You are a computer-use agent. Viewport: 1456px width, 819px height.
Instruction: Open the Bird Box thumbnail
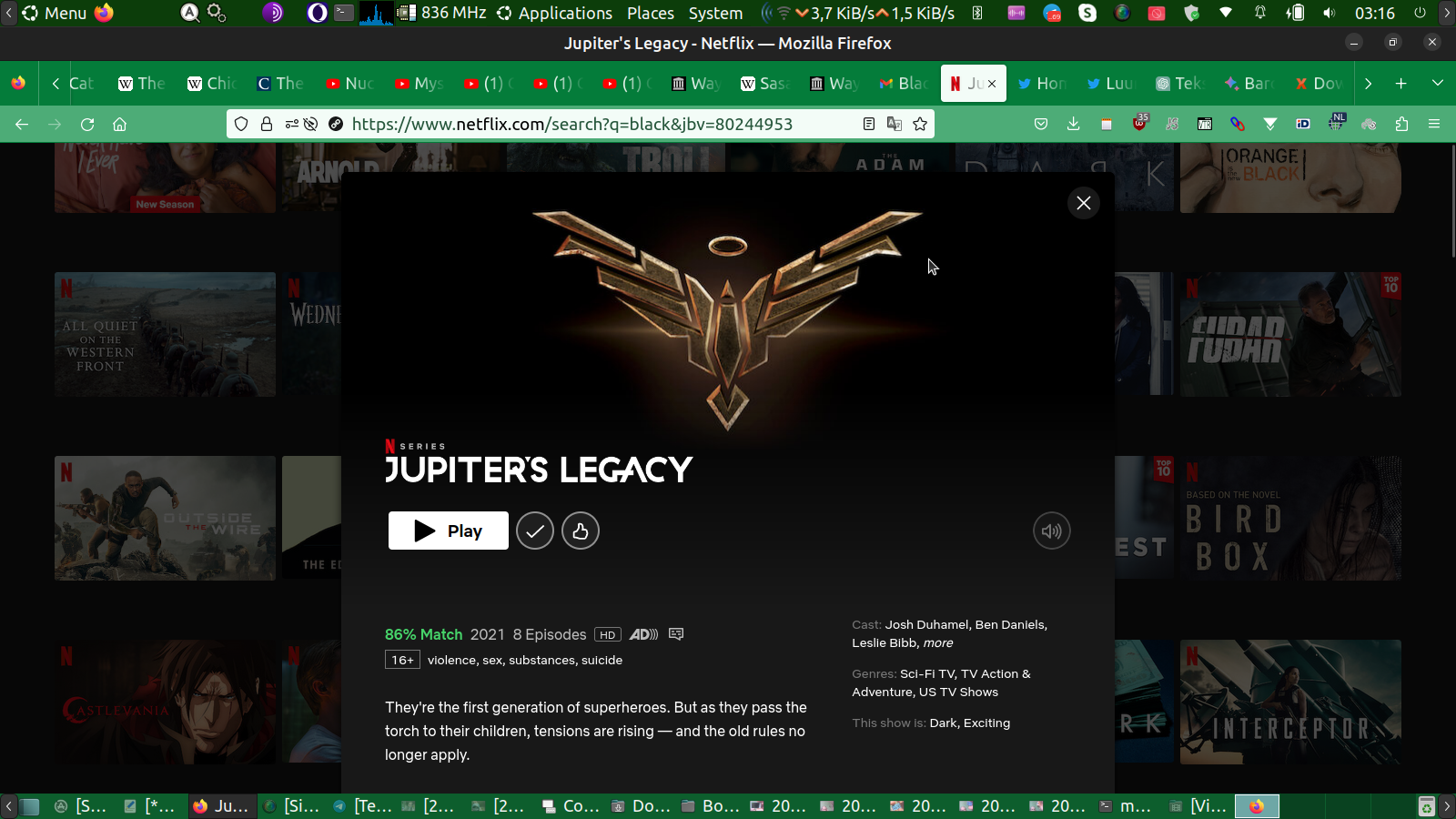(x=1290, y=518)
